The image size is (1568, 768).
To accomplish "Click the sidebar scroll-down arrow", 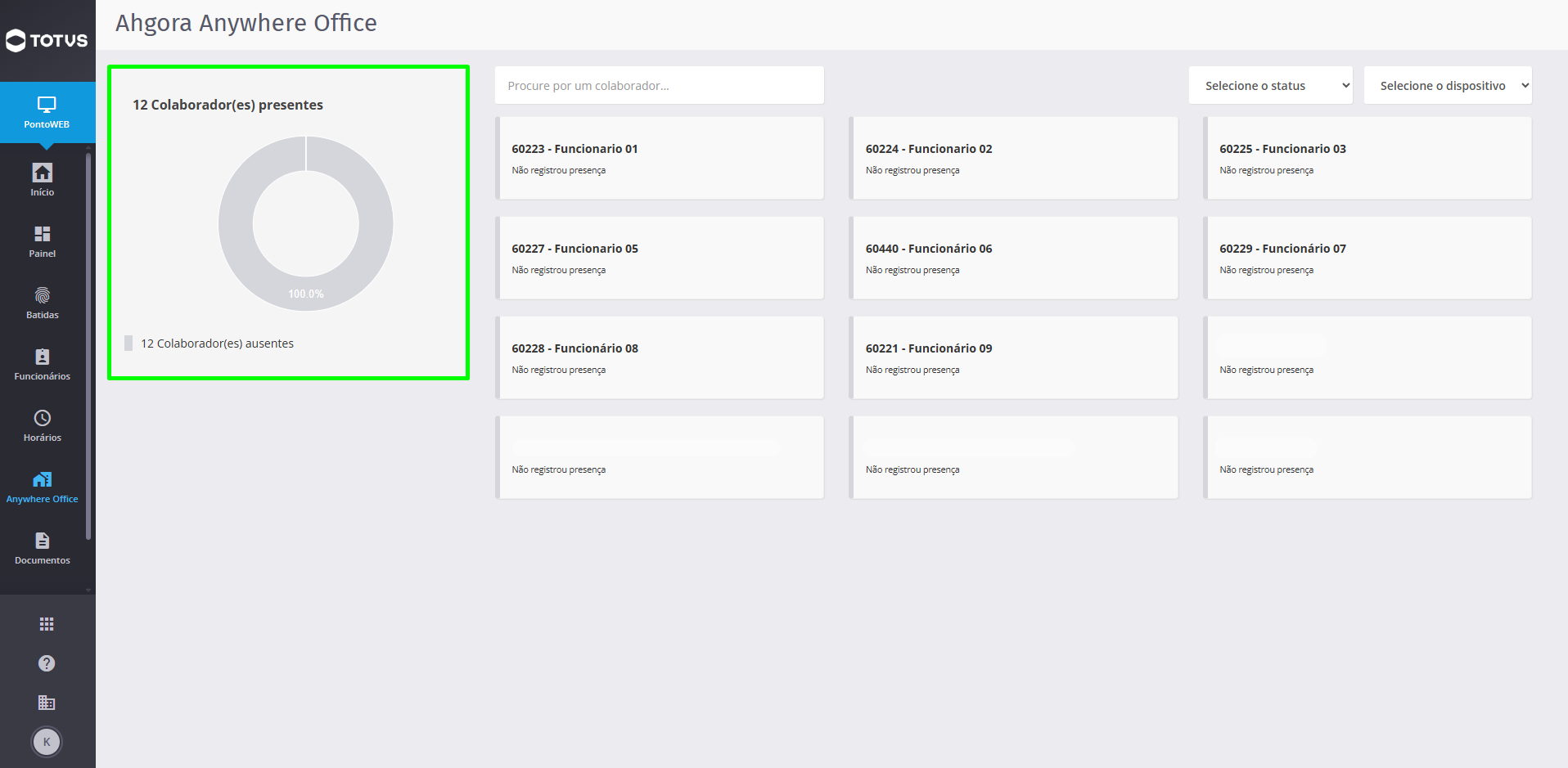I will click(x=88, y=590).
